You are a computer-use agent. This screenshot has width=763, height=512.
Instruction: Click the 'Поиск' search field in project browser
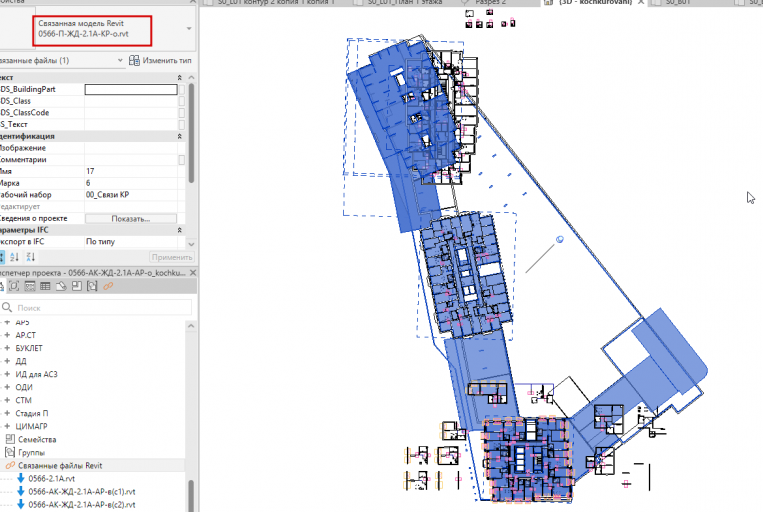click(97, 308)
